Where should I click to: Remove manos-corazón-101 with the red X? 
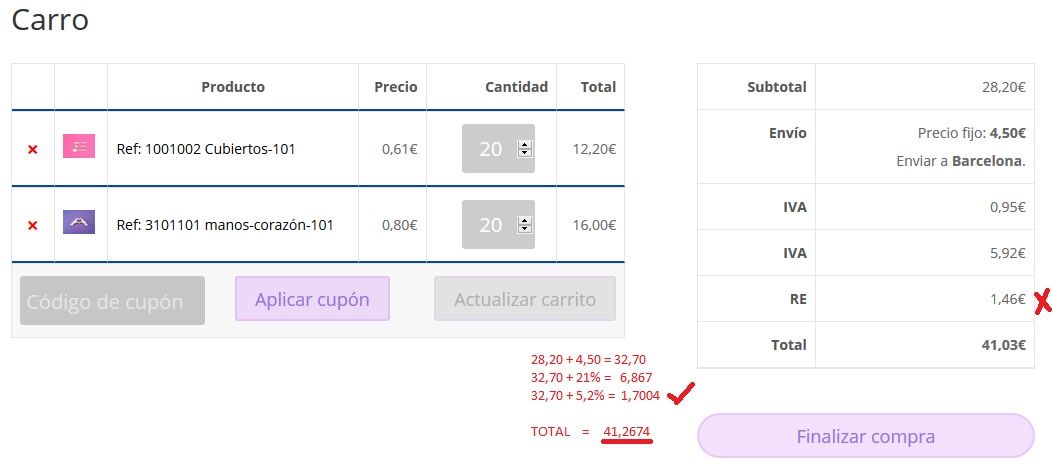pos(32,225)
